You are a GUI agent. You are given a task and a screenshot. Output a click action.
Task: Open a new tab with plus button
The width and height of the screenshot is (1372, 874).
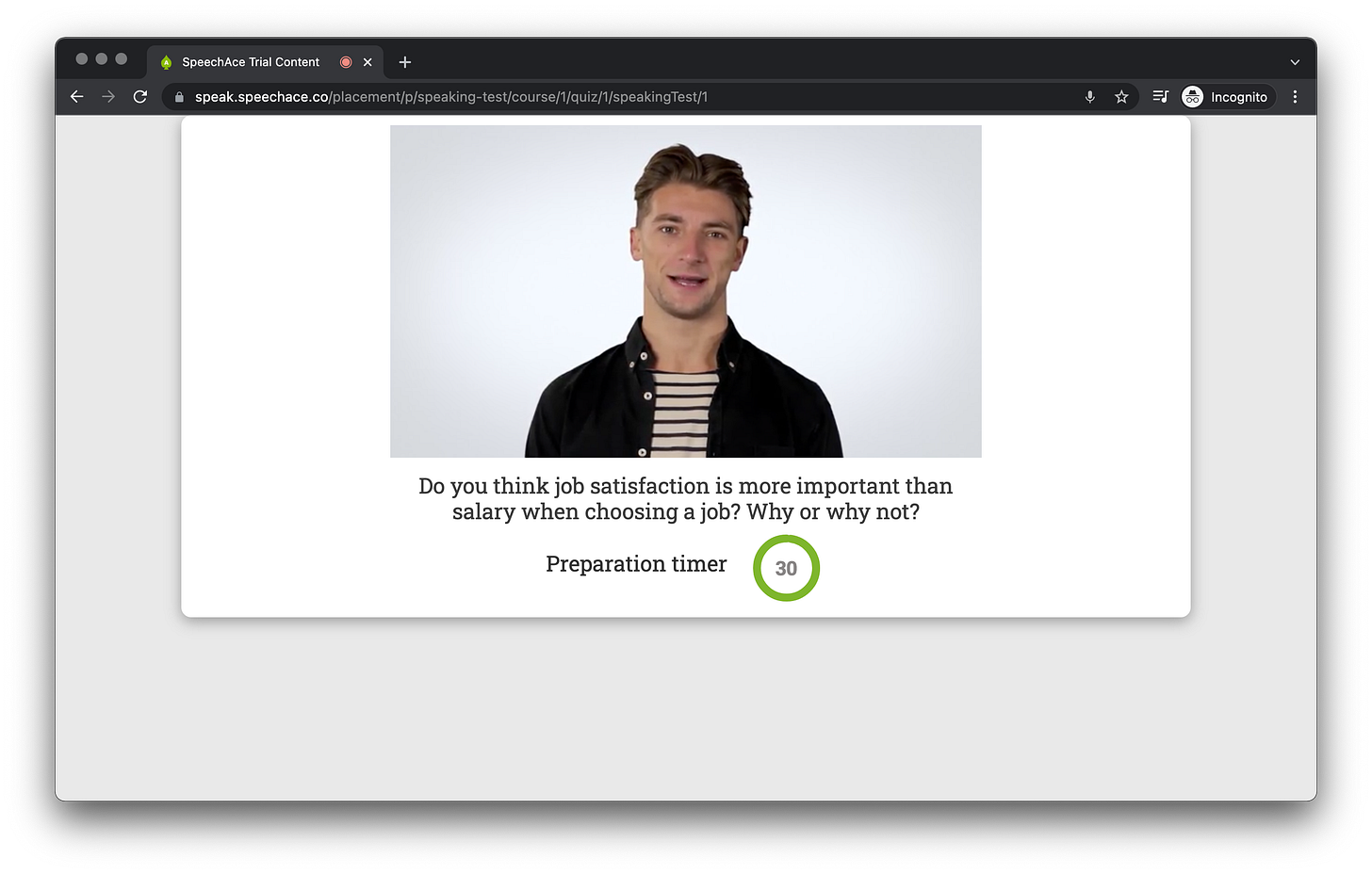coord(405,62)
